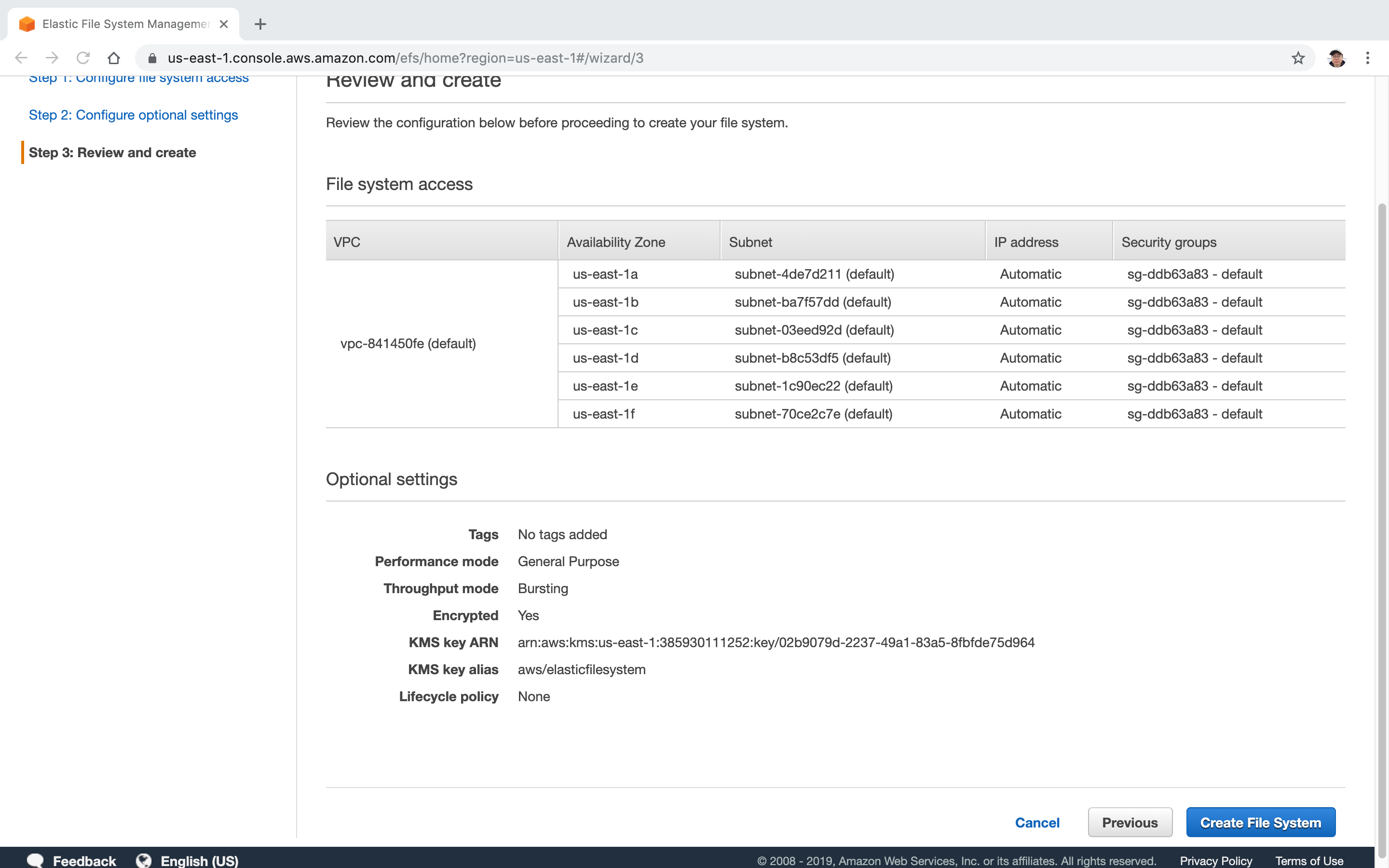This screenshot has height=868, width=1389.
Task: Click security group in us-east-1f row
Action: pos(1195,414)
